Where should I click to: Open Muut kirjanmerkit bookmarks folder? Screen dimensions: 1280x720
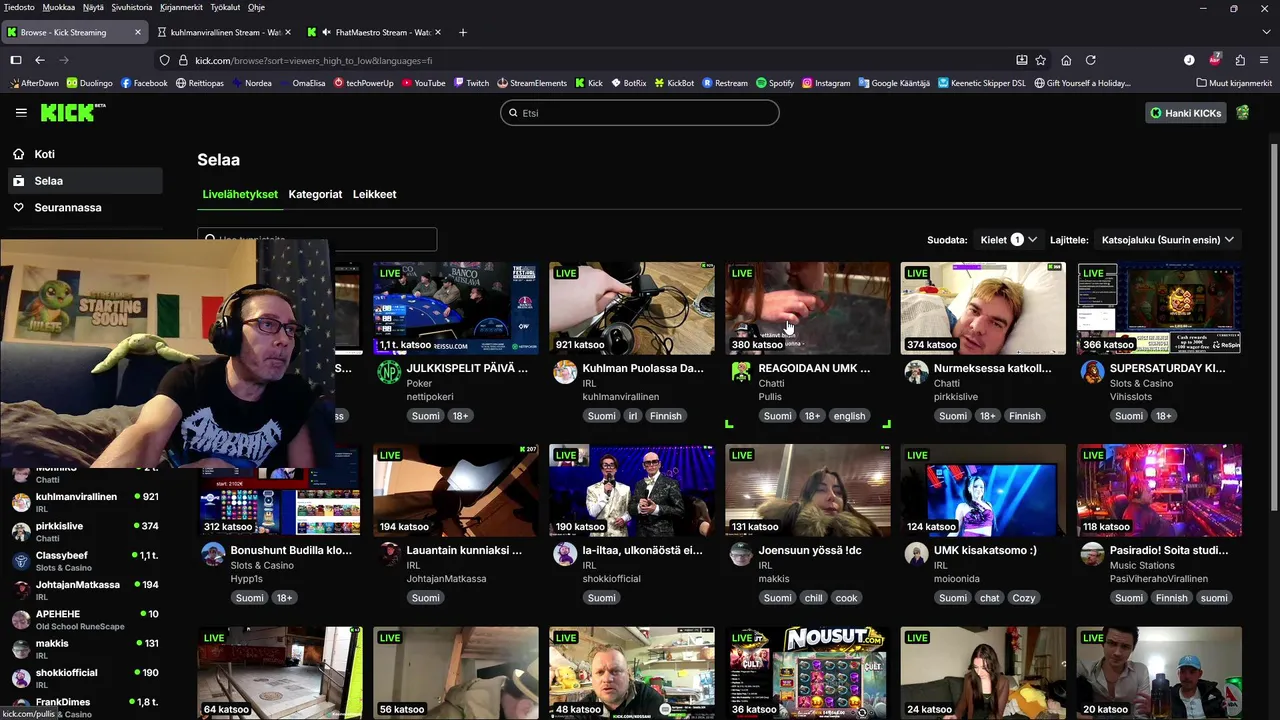coord(1233,83)
